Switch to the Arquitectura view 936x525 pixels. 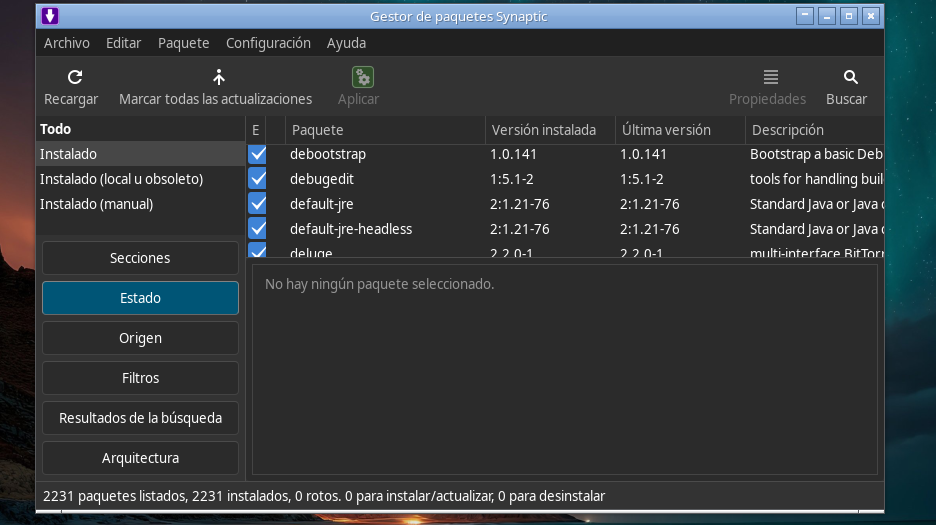[140, 458]
